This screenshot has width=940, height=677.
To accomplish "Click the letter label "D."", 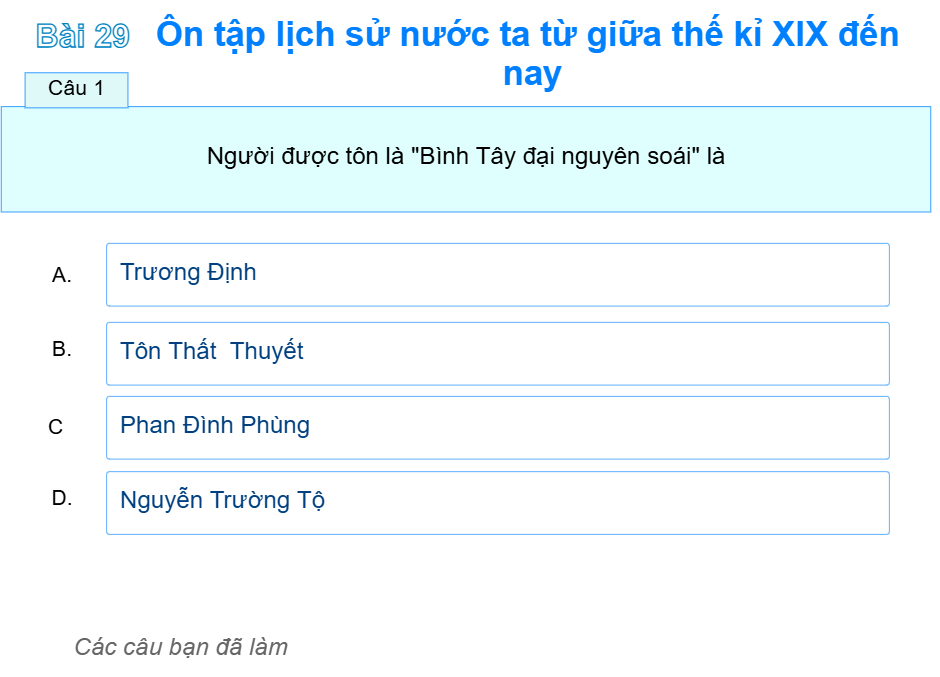I will (x=62, y=502).
